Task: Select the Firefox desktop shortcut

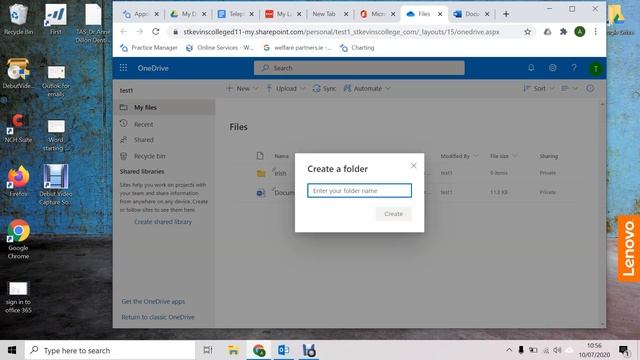Action: click(18, 181)
